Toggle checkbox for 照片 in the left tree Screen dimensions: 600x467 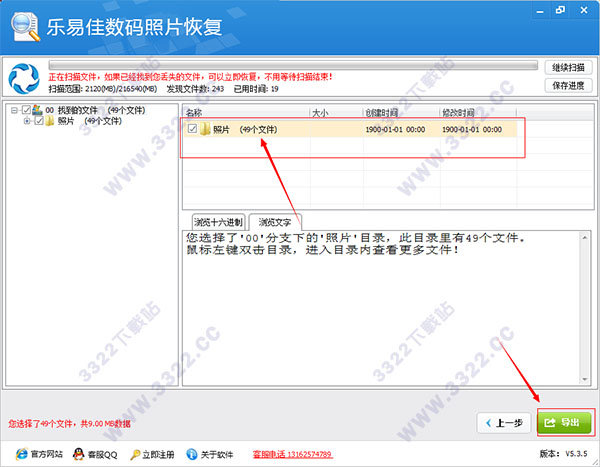click(39, 121)
